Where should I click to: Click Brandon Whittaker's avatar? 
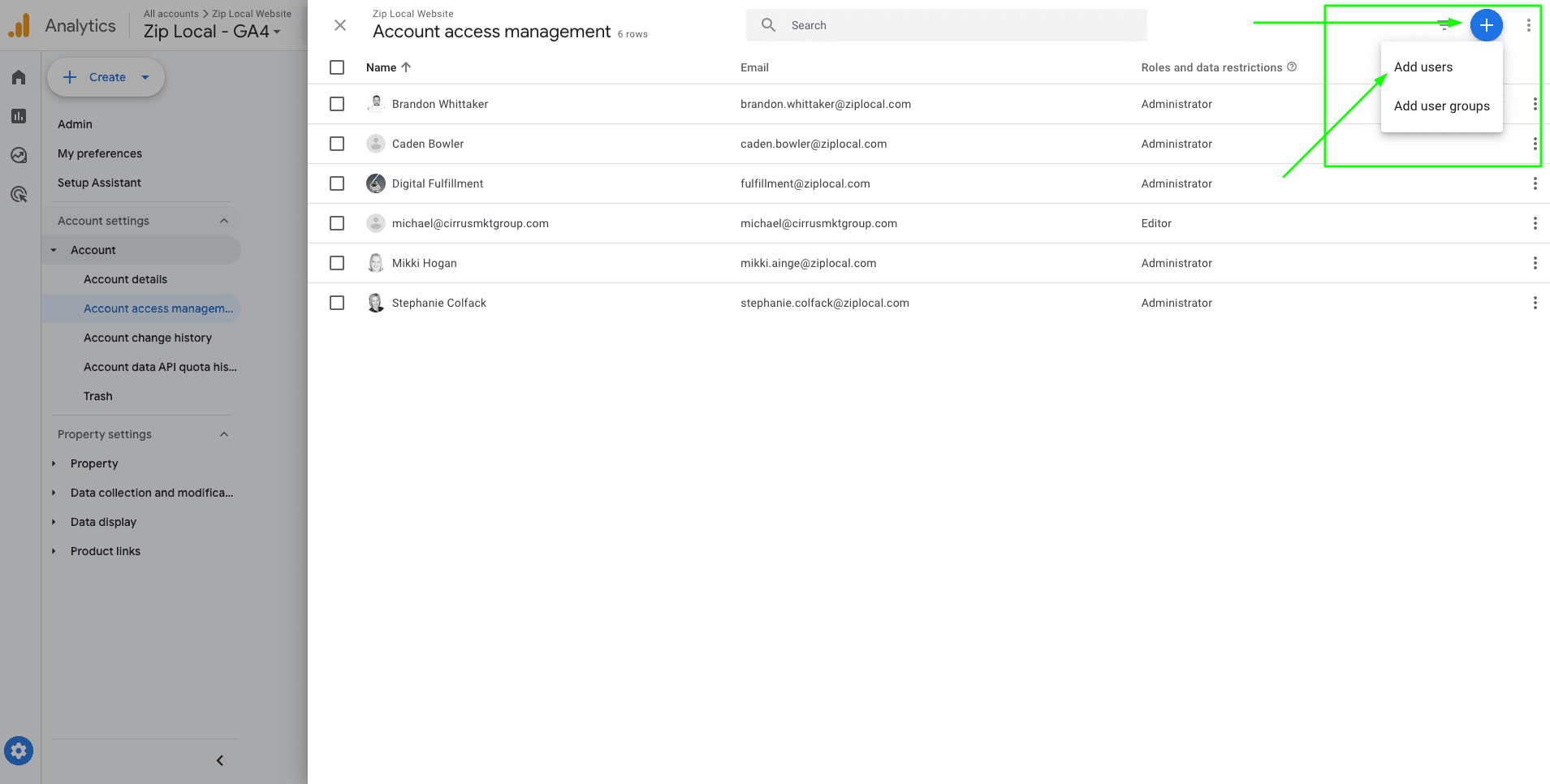click(376, 104)
